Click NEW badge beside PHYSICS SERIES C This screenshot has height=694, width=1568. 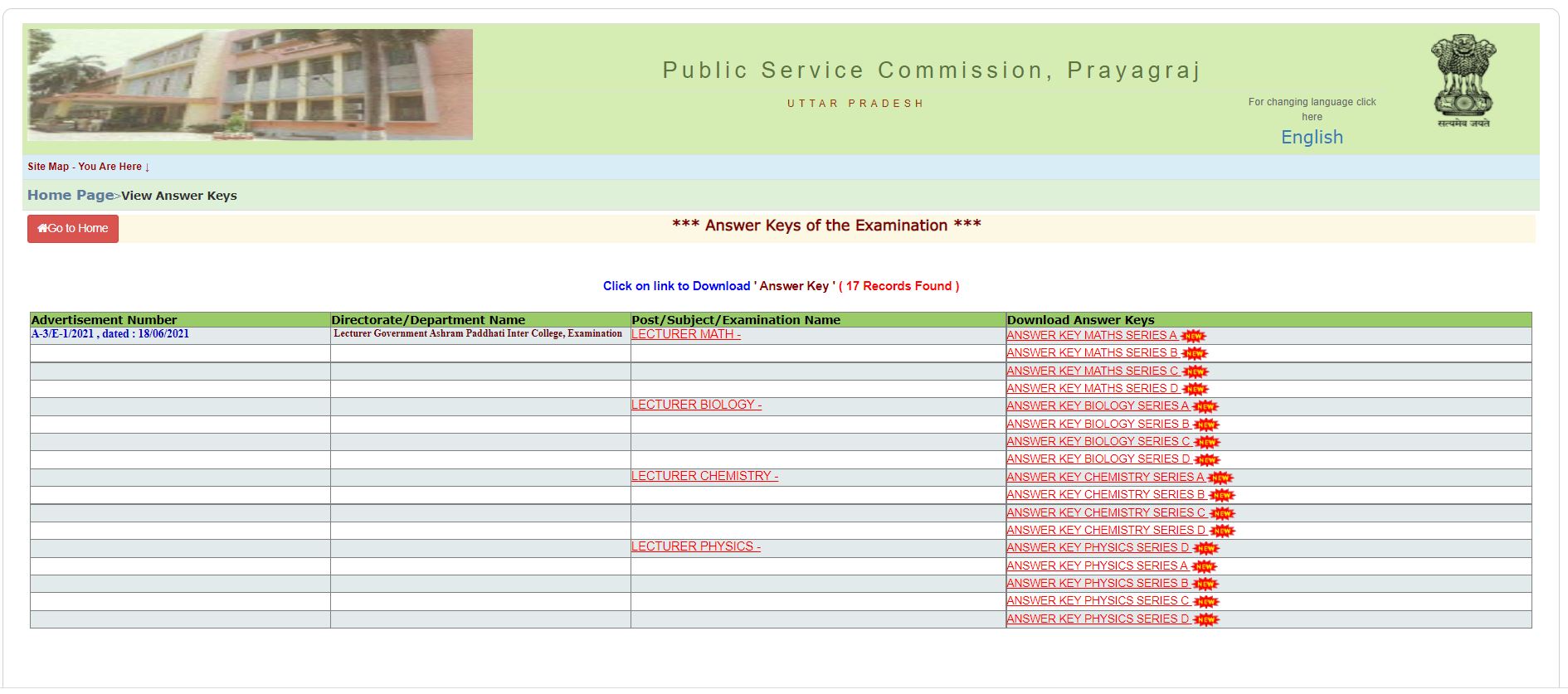(1206, 602)
